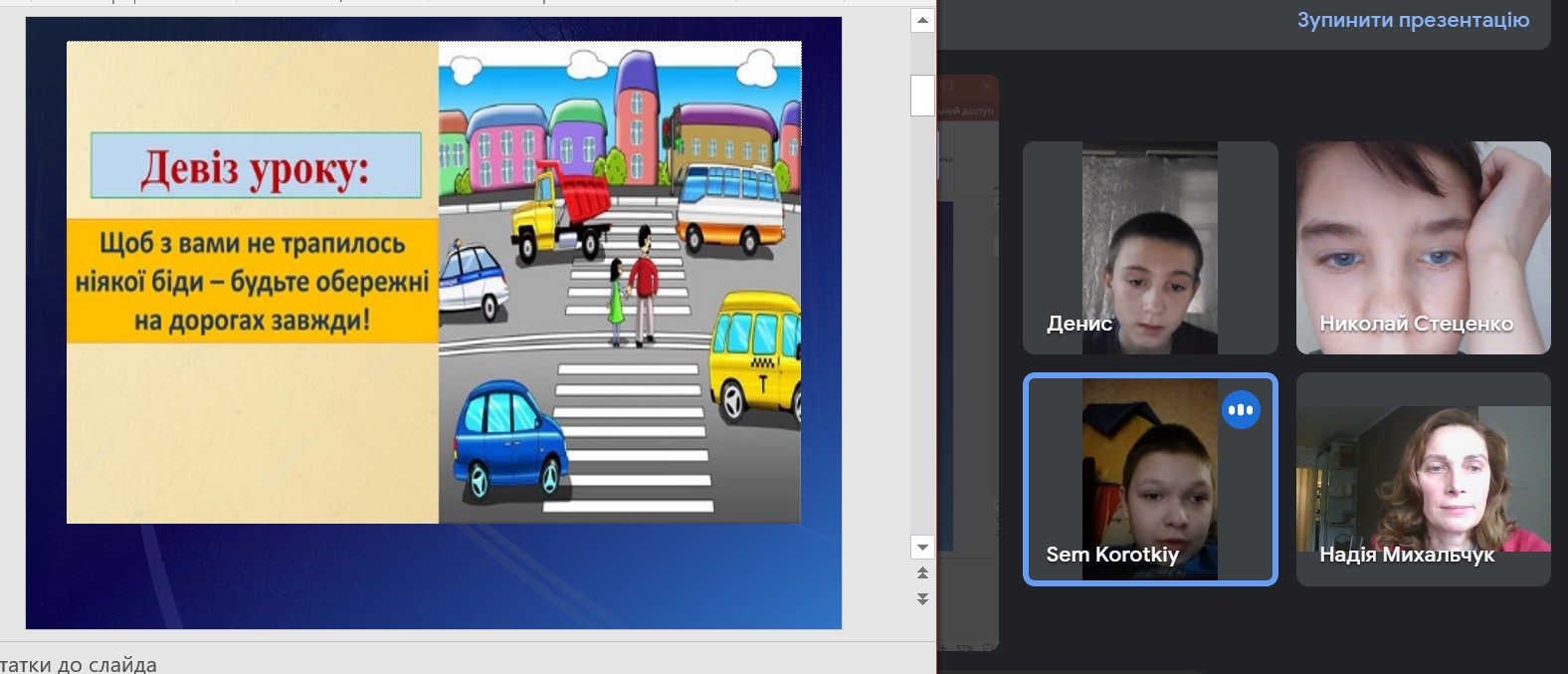Select Николай Стеценко's video tile
The image size is (1568, 674).
(x=1424, y=248)
